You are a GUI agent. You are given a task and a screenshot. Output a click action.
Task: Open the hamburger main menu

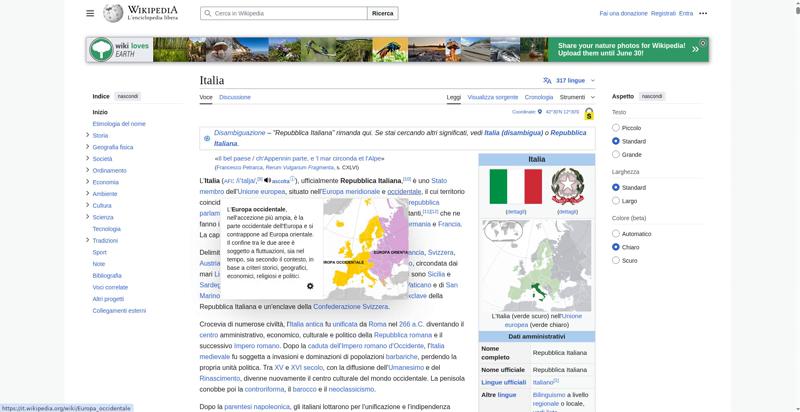click(90, 13)
